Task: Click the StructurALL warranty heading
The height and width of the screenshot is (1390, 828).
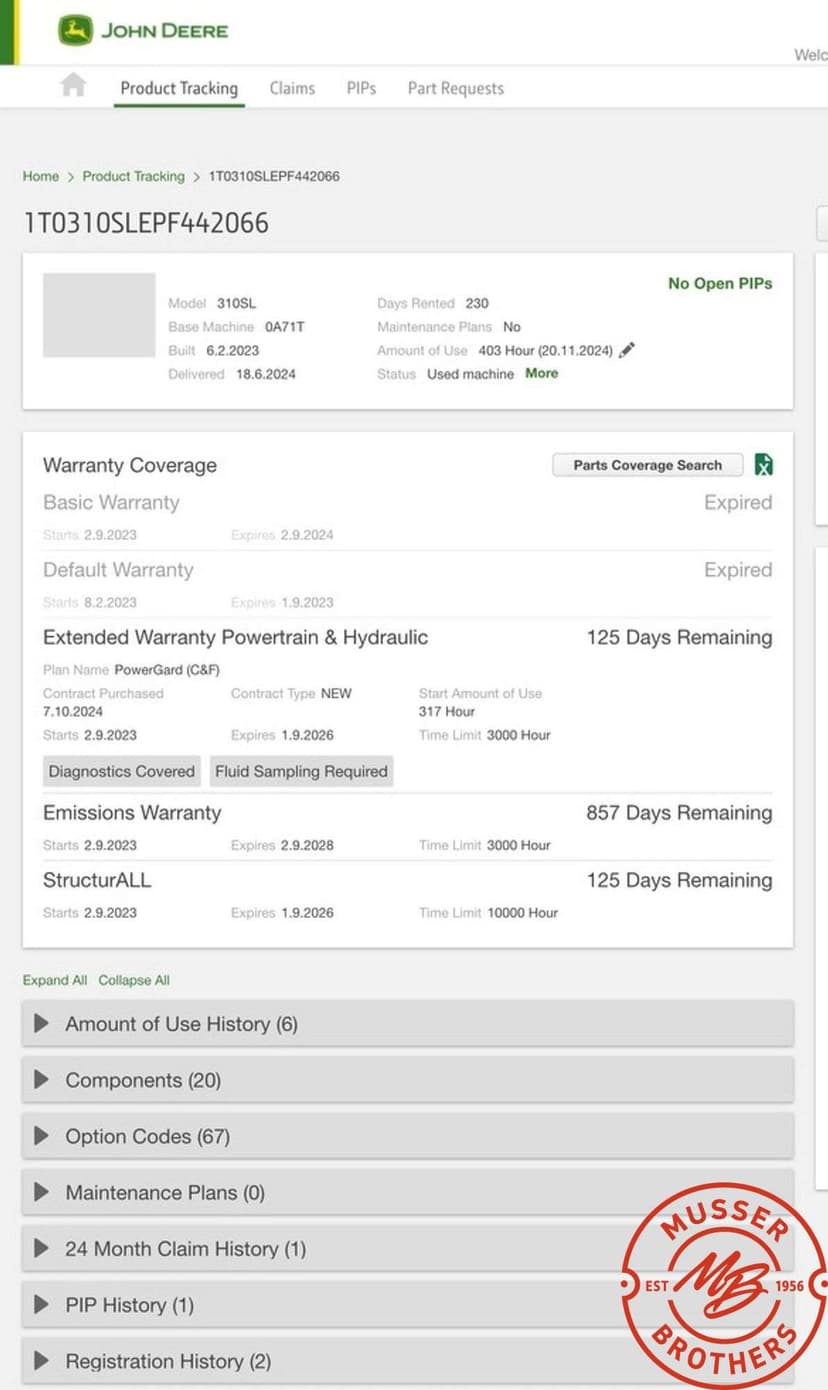Action: point(97,880)
